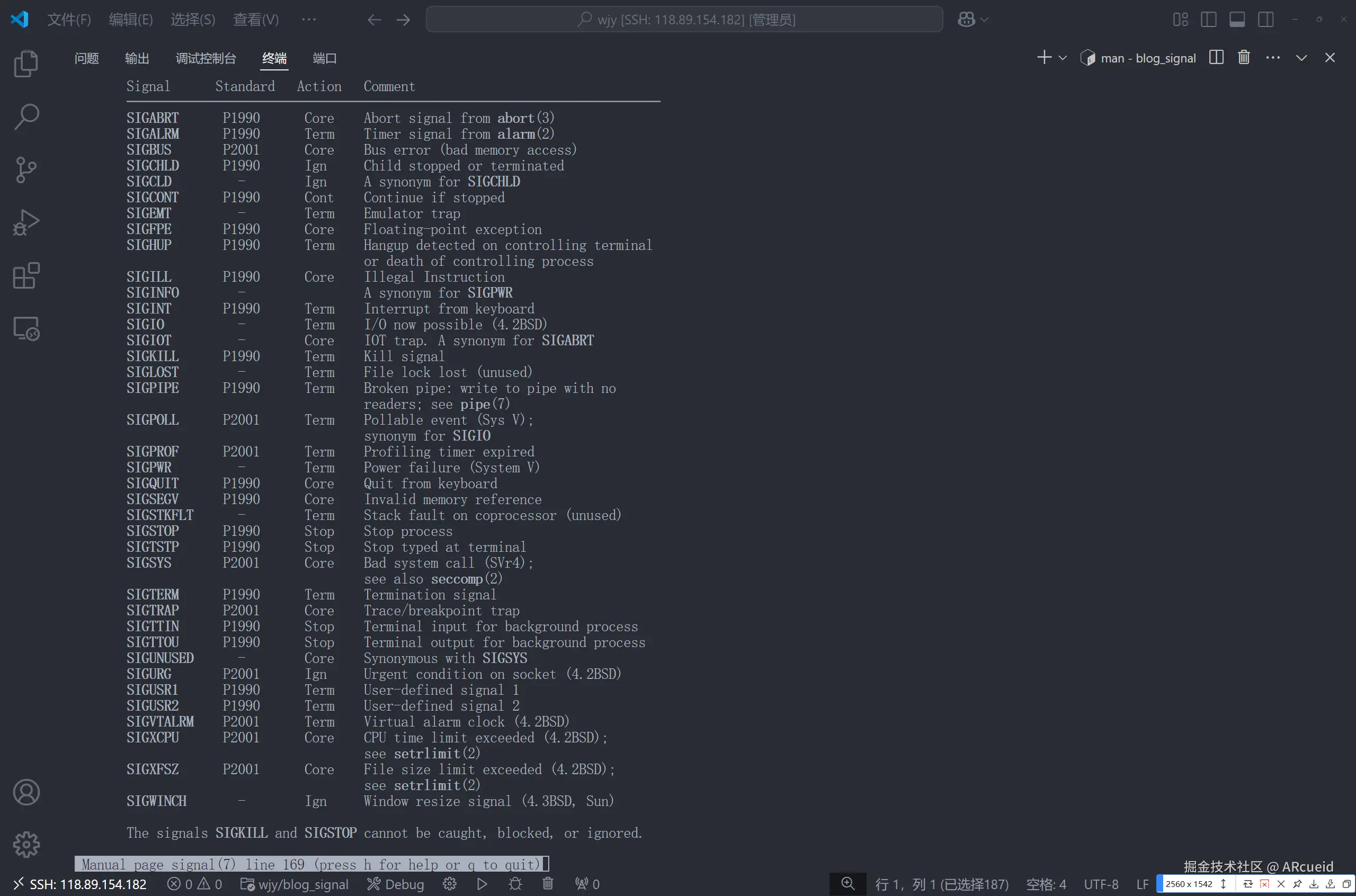1356x896 pixels.
Task: Open the Explorer view in activity bar
Action: click(26, 64)
